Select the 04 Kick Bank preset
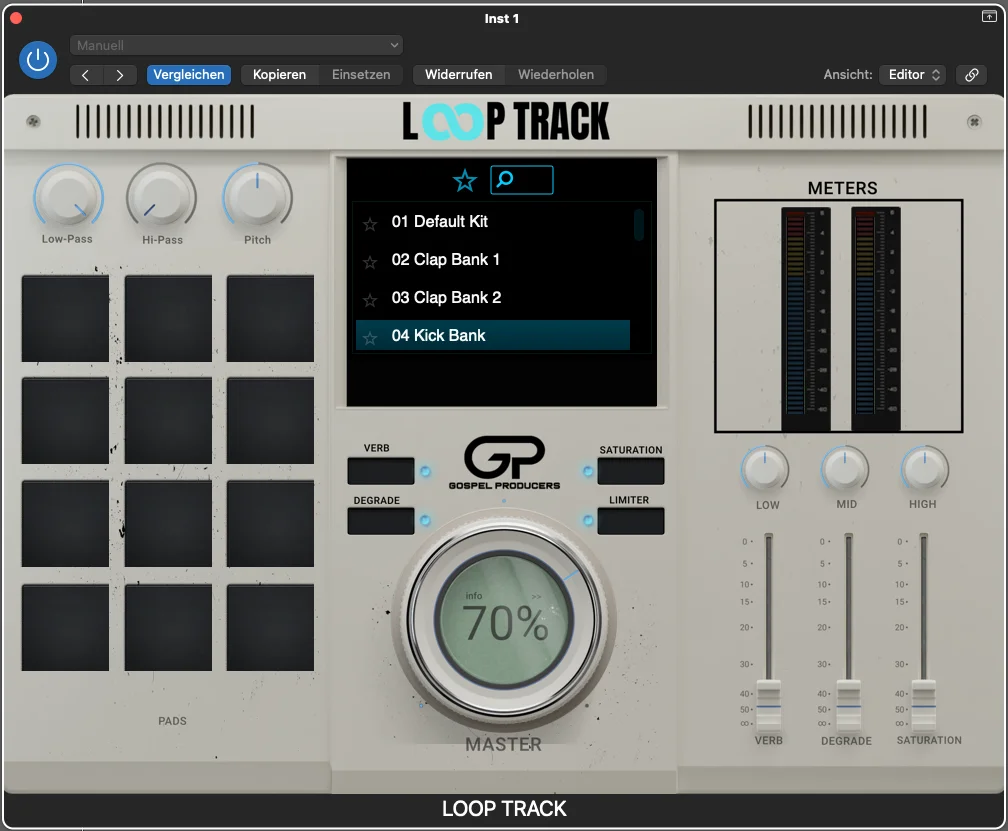The width and height of the screenshot is (1008, 831). (492, 335)
